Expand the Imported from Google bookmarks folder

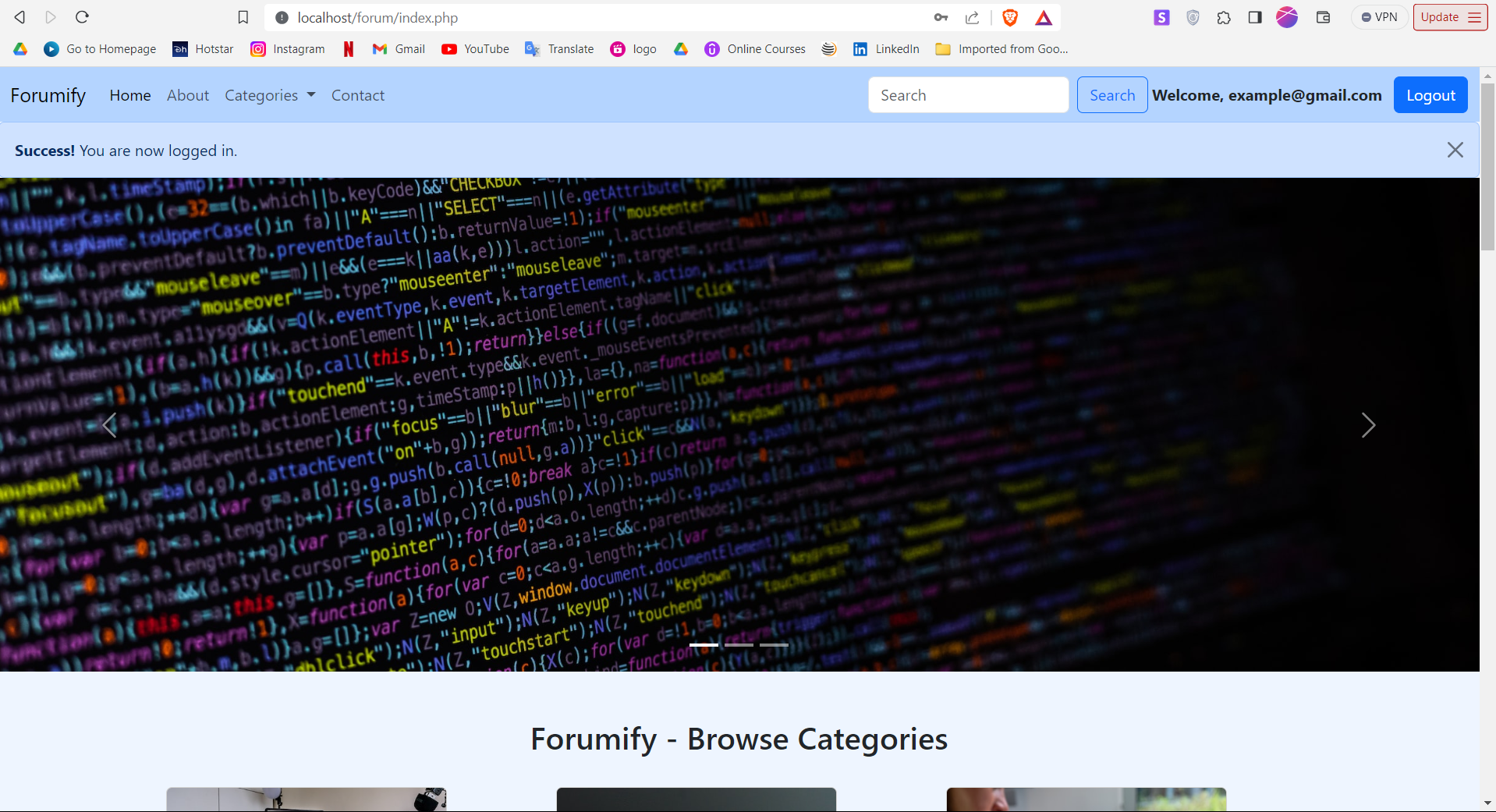point(1002,49)
